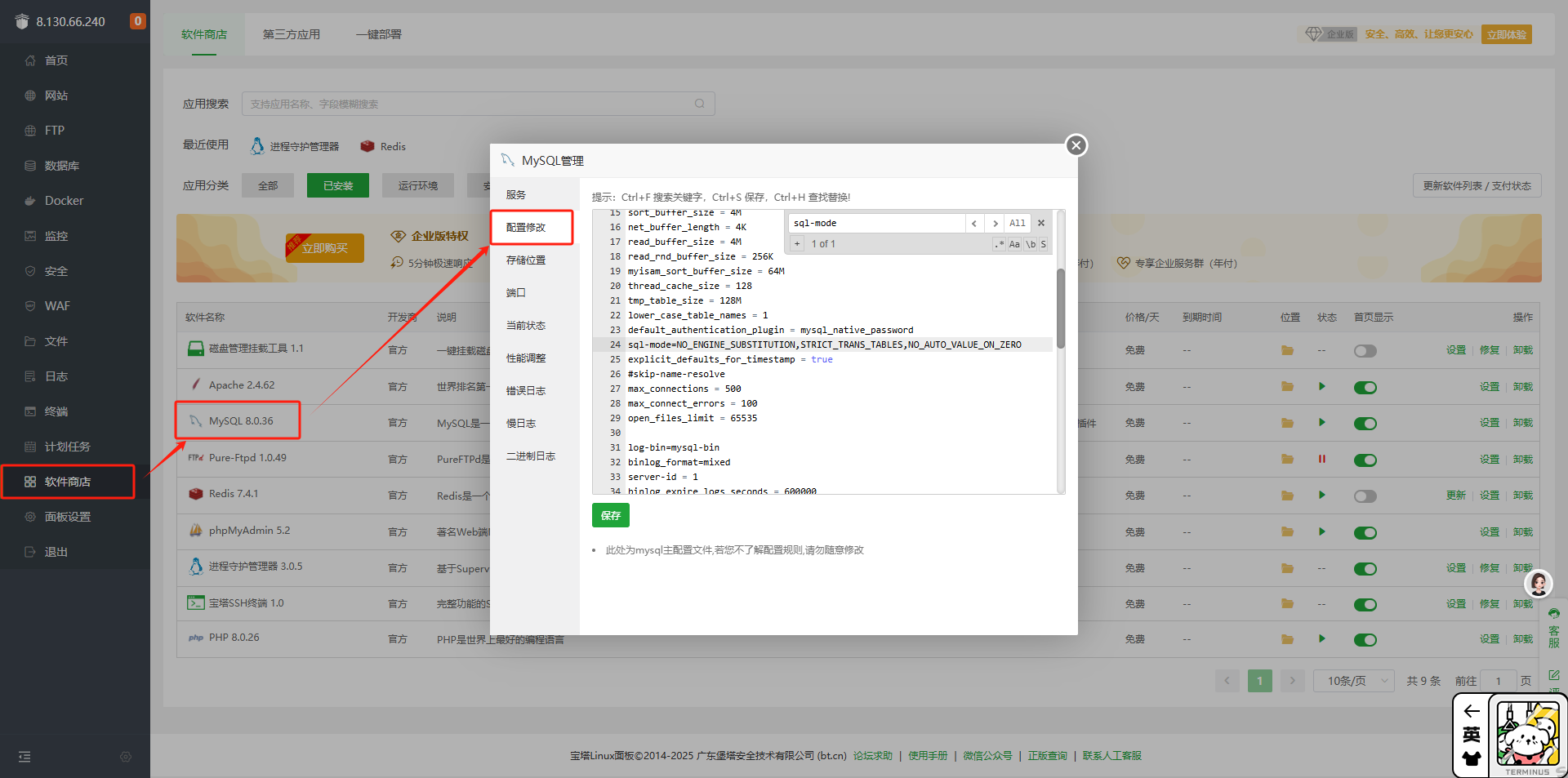
Task: Collapse the sidebar using the bottom-left menu icon
Action: pos(24,757)
